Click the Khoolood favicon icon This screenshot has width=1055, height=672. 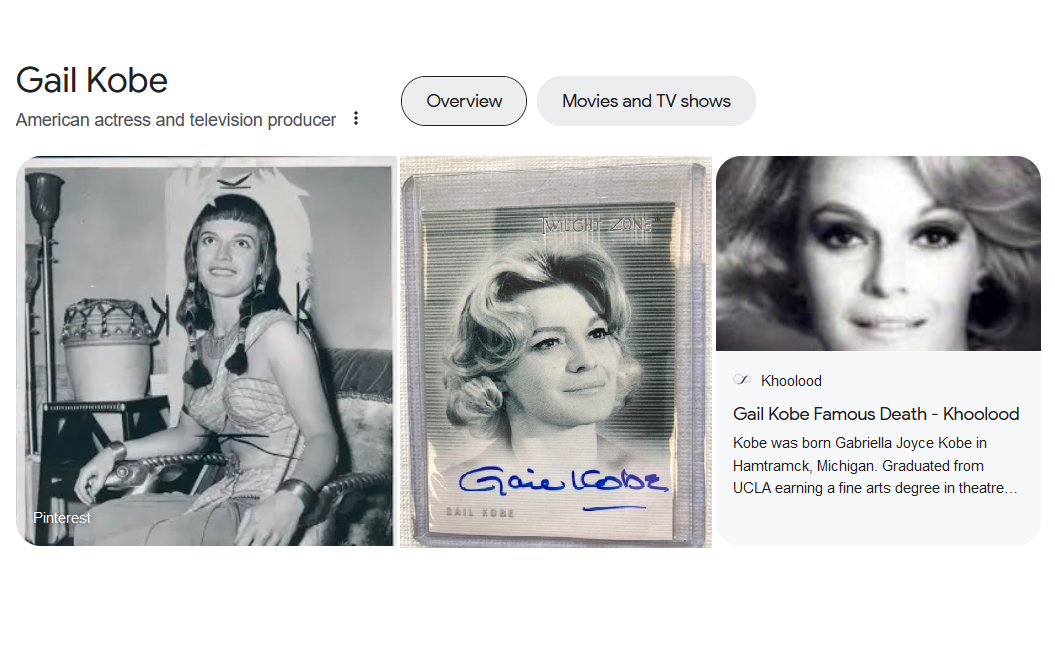click(x=741, y=380)
